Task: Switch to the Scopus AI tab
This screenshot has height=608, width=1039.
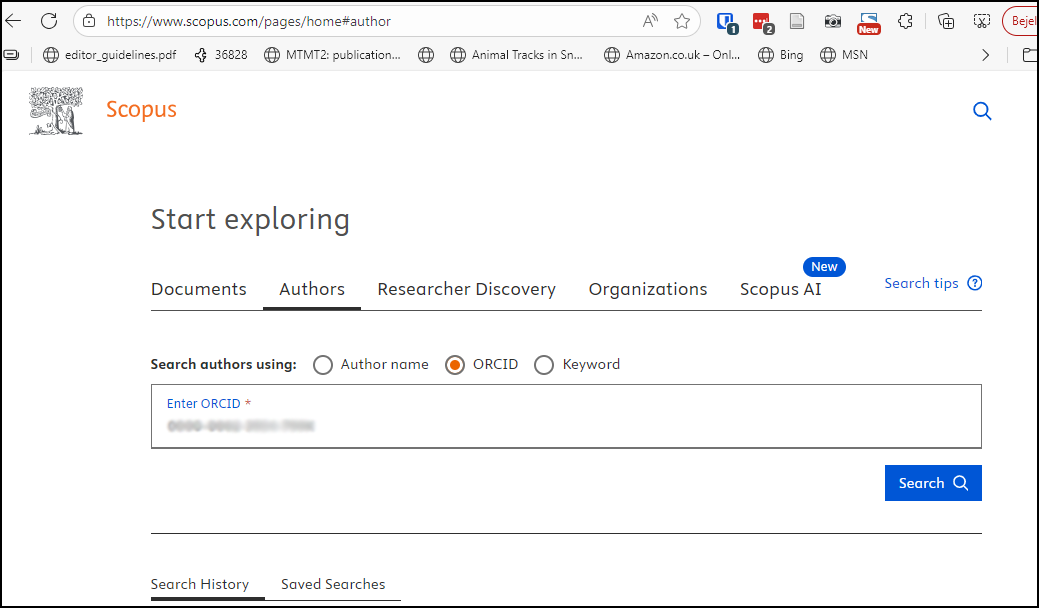Action: pyautogui.click(x=781, y=289)
